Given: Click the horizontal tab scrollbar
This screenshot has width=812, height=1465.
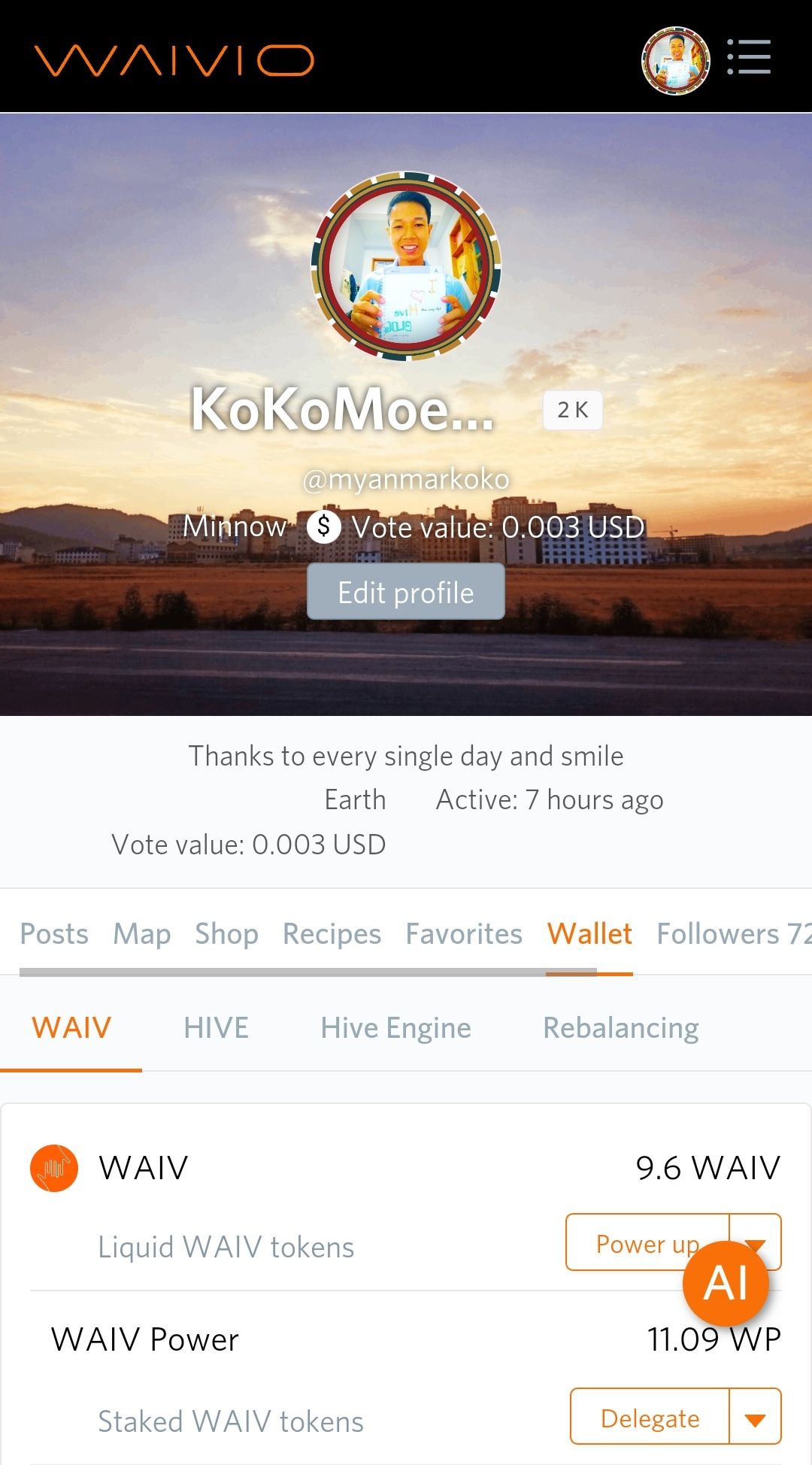Looking at the screenshot, I should click(308, 972).
